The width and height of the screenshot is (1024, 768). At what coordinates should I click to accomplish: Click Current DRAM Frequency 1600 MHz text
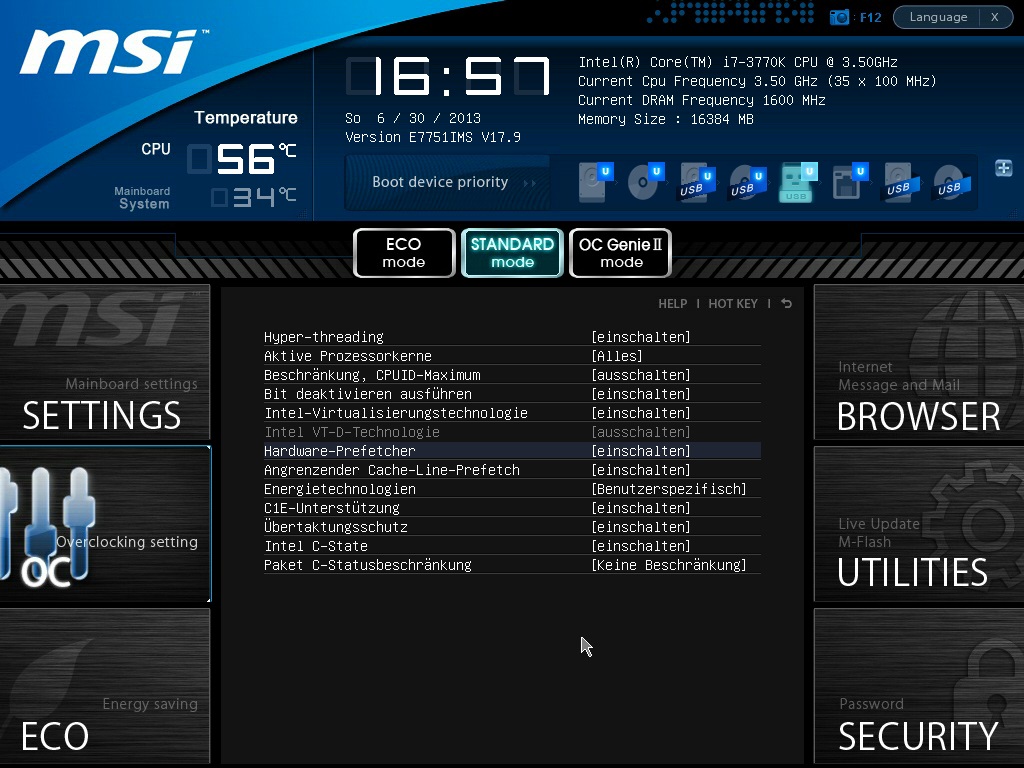701,100
